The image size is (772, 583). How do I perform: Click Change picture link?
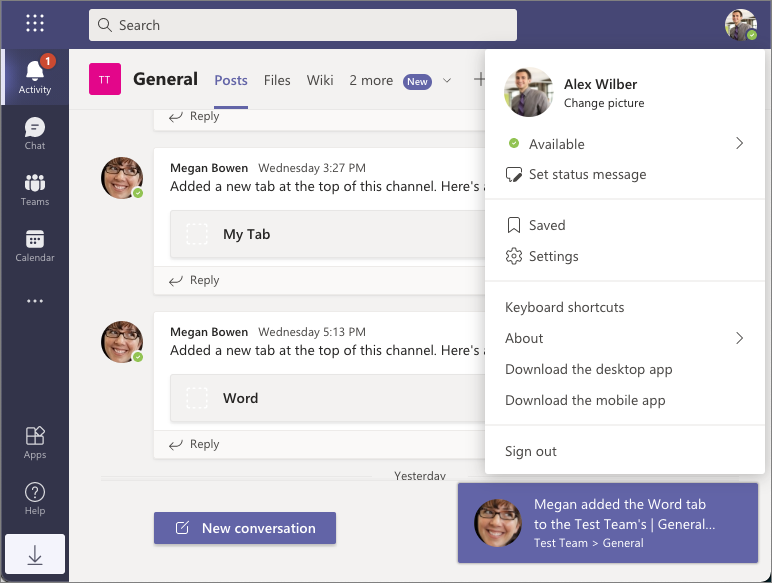point(604,103)
